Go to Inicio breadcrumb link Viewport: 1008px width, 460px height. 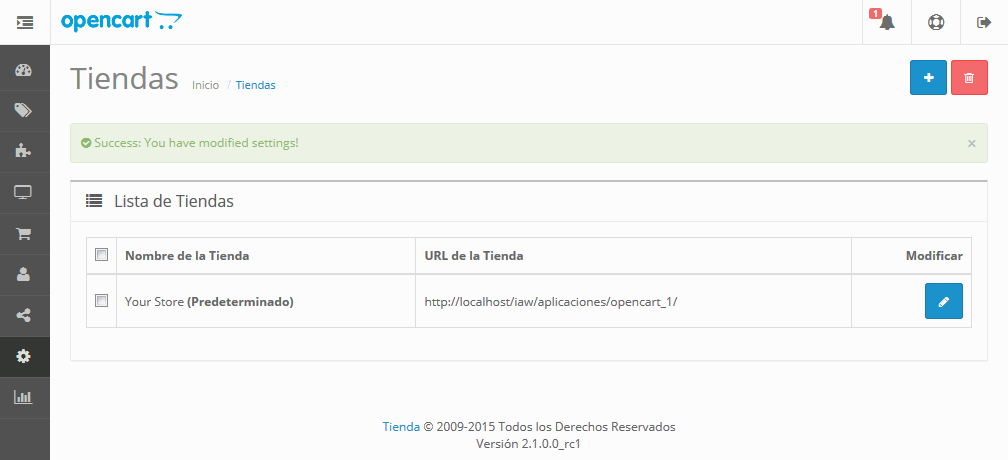(205, 85)
